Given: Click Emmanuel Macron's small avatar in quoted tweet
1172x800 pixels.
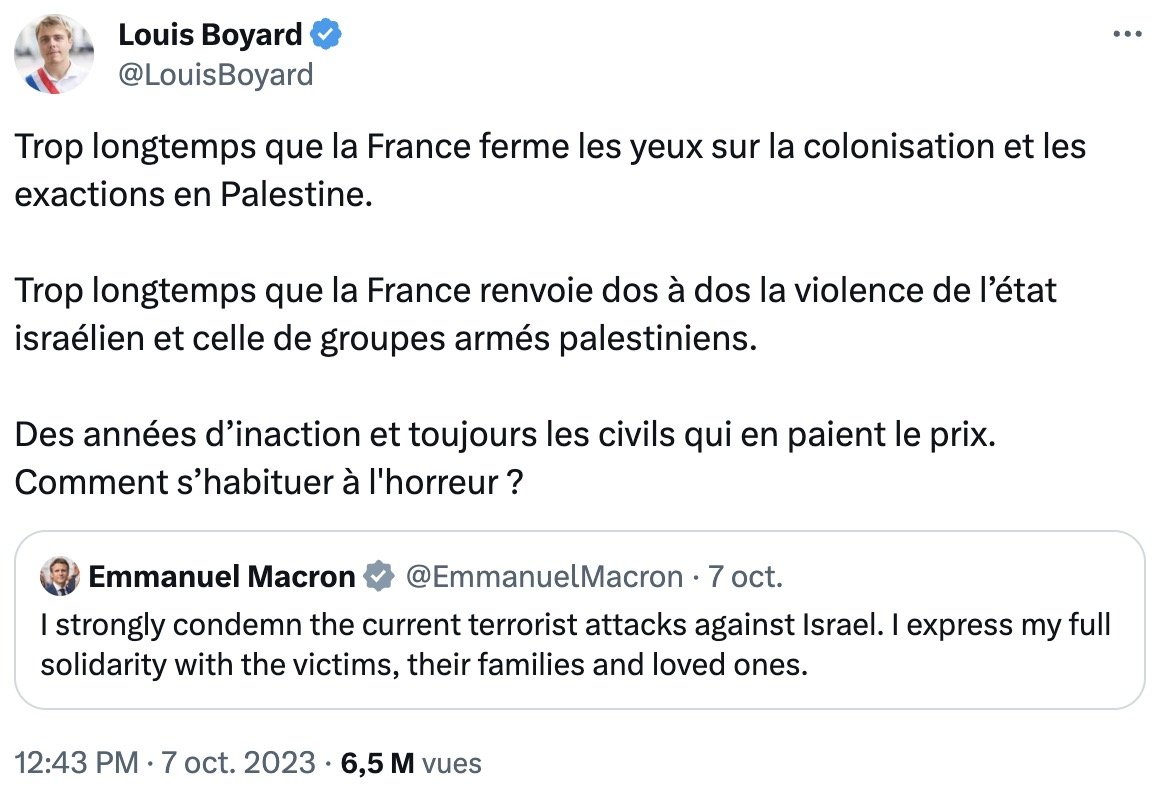Looking at the screenshot, I should [x=59, y=577].
